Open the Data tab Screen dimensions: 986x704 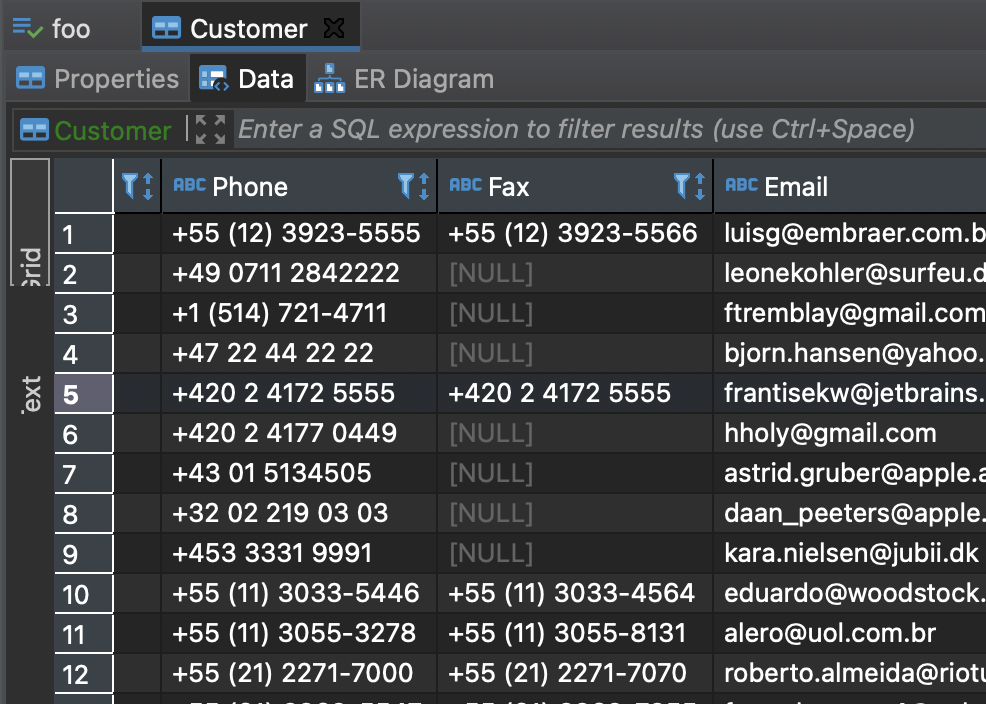tap(247, 79)
